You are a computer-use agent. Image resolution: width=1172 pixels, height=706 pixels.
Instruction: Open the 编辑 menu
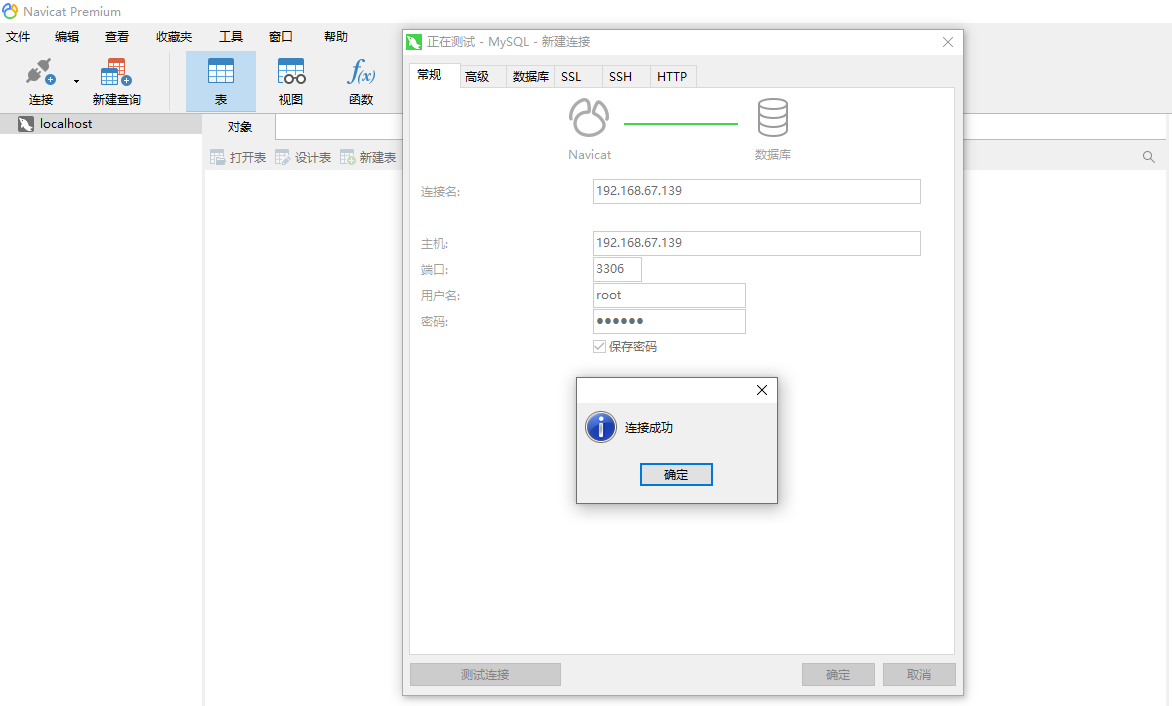click(x=67, y=37)
